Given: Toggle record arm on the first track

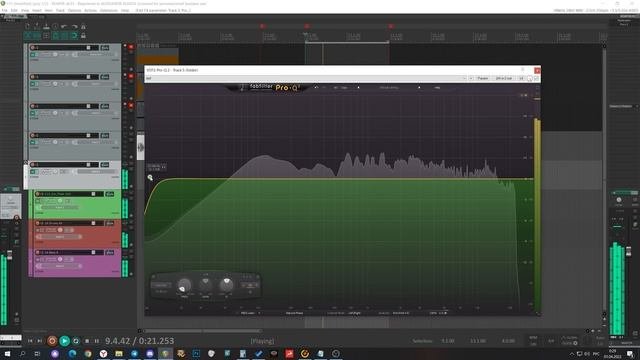Looking at the screenshot, I should pos(32,48).
